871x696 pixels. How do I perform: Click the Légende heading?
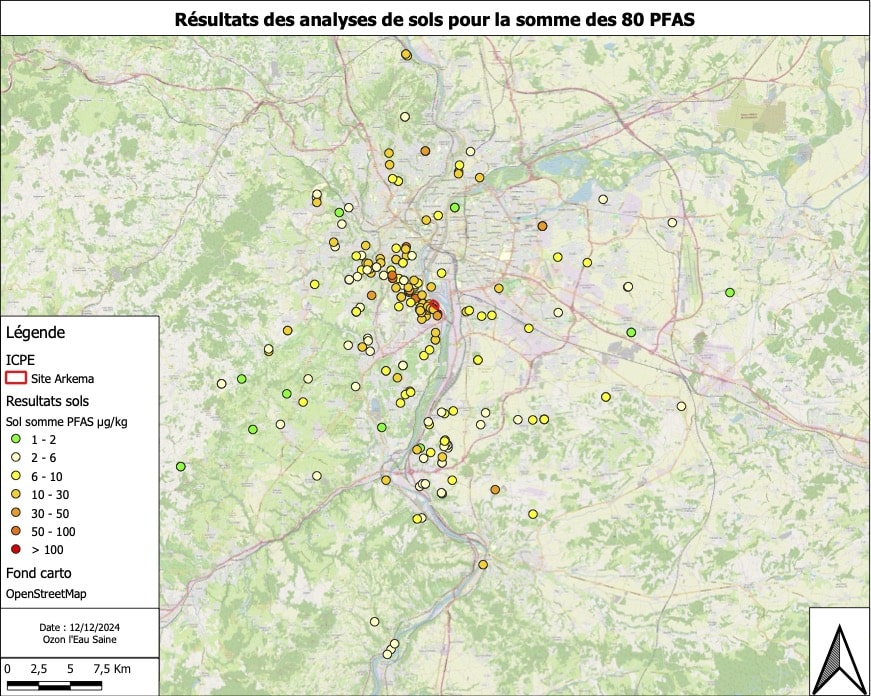36,332
